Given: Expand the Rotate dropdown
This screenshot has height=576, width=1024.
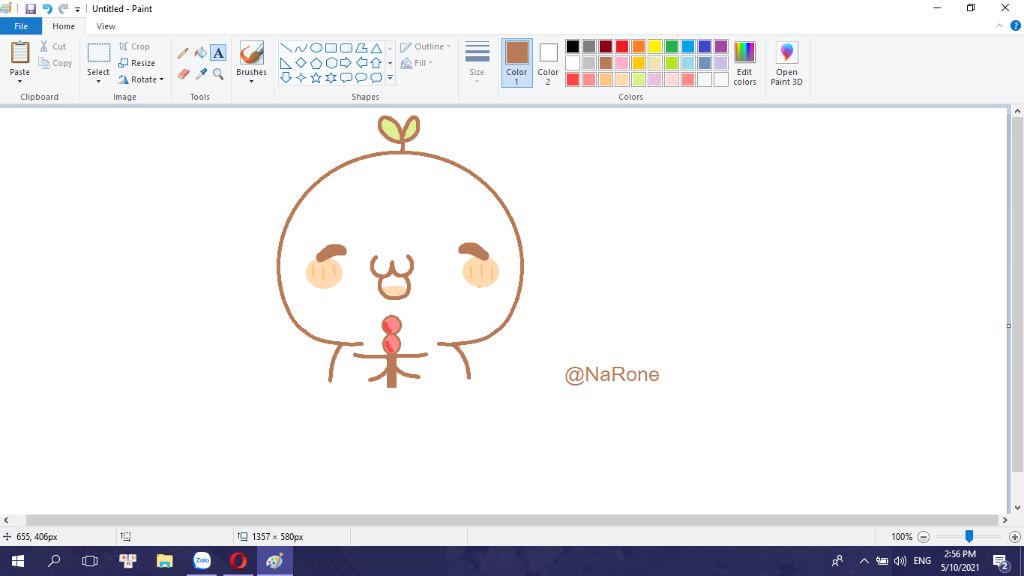Looking at the screenshot, I should point(161,80).
